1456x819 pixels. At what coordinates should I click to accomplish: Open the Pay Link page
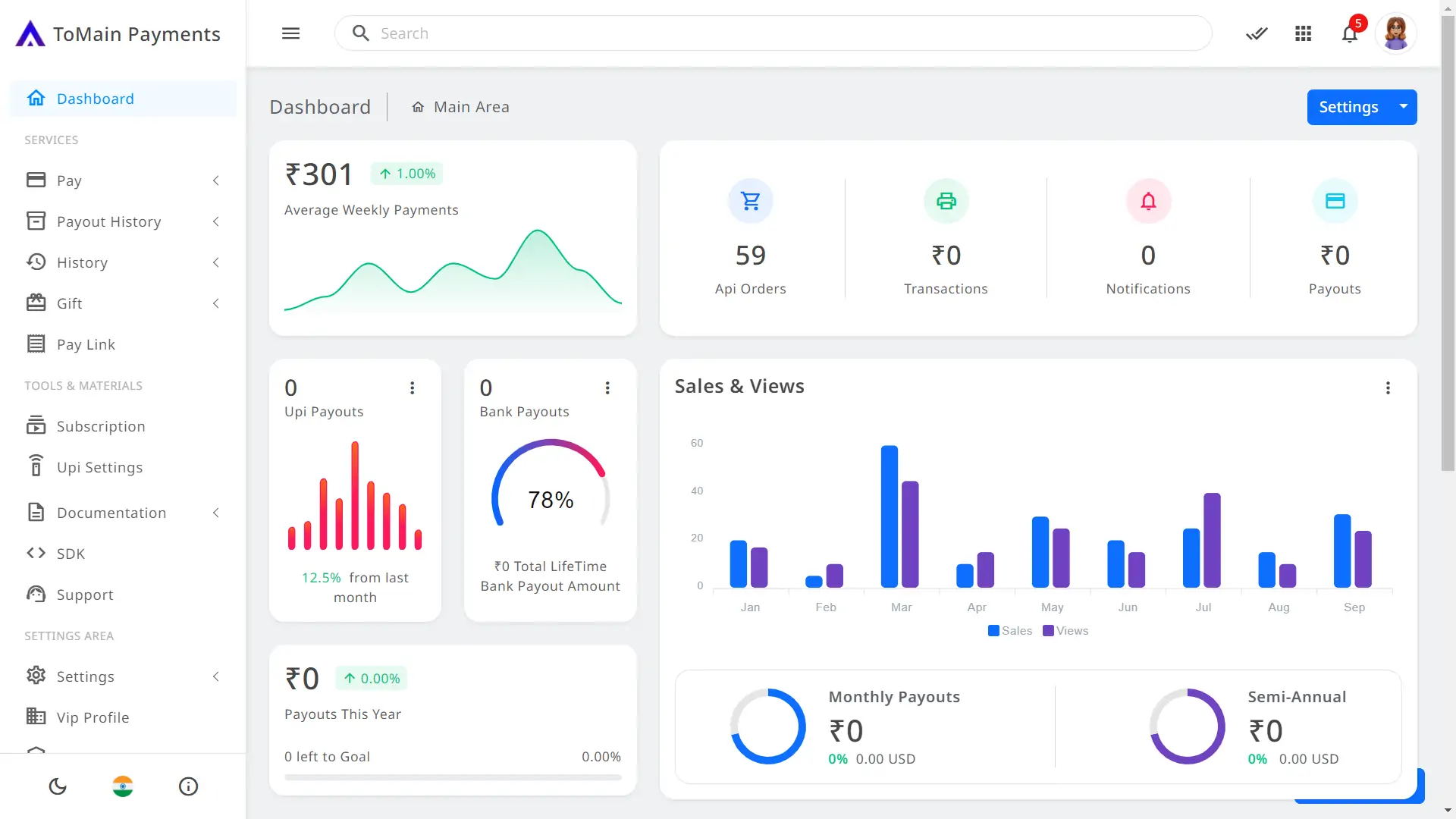coord(86,344)
